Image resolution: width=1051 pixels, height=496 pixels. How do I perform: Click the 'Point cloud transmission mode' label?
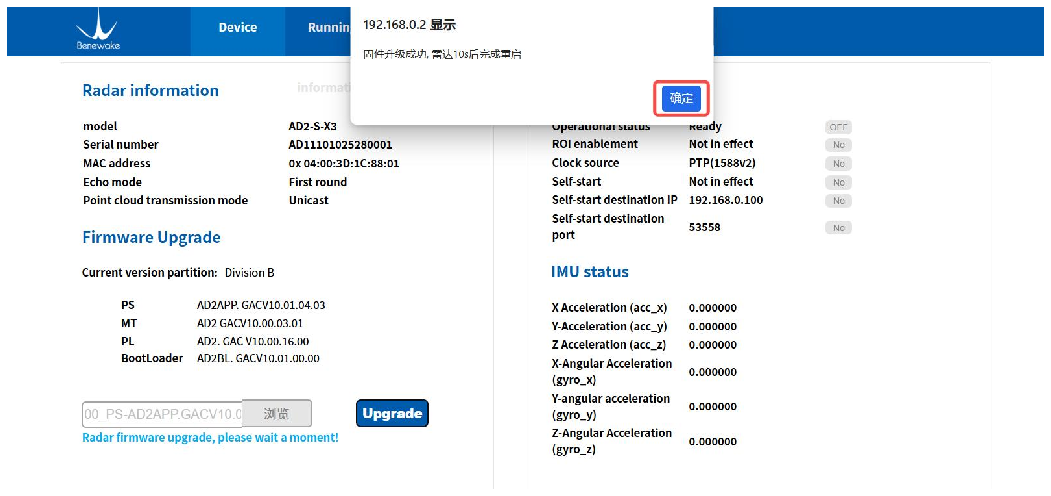click(x=166, y=200)
